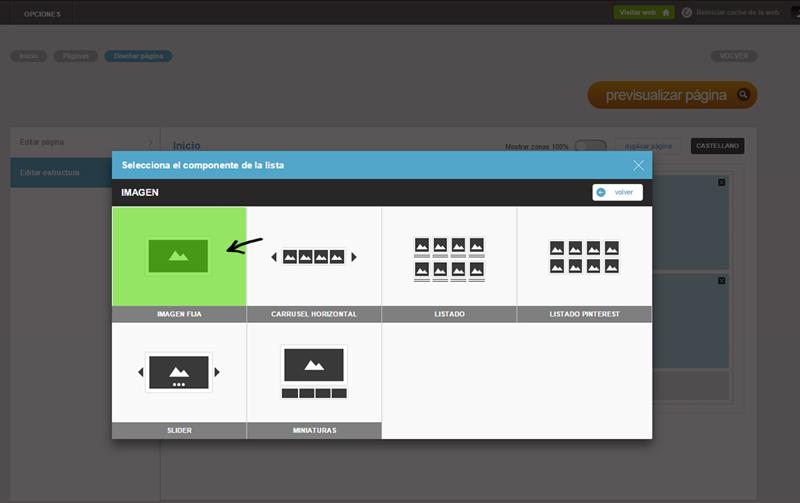Click the volver button in dialog
The image size is (800, 503).
[617, 192]
